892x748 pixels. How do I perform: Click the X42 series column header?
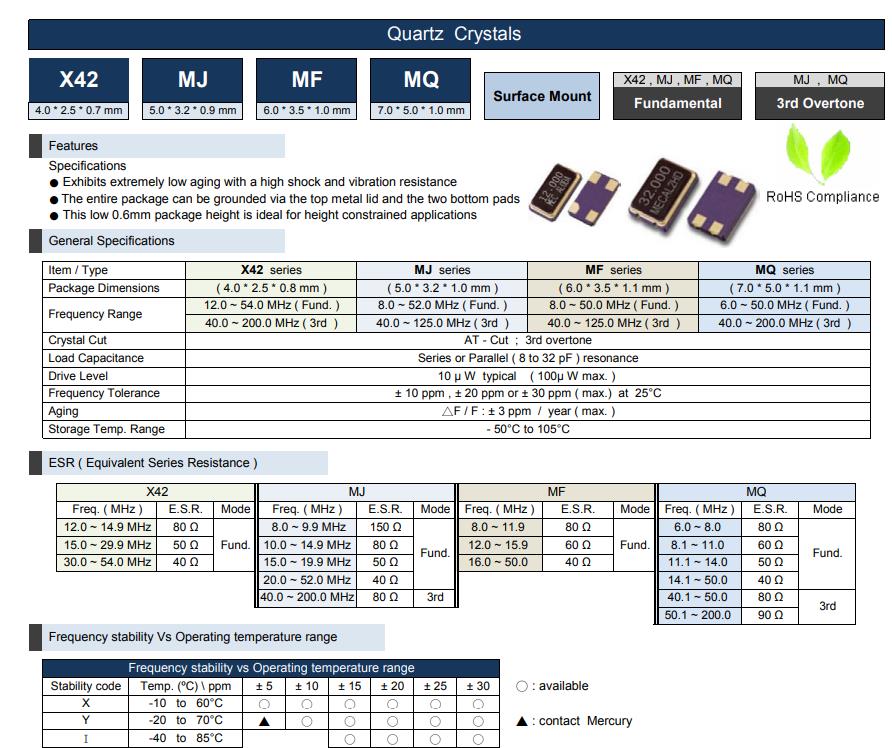click(x=271, y=270)
